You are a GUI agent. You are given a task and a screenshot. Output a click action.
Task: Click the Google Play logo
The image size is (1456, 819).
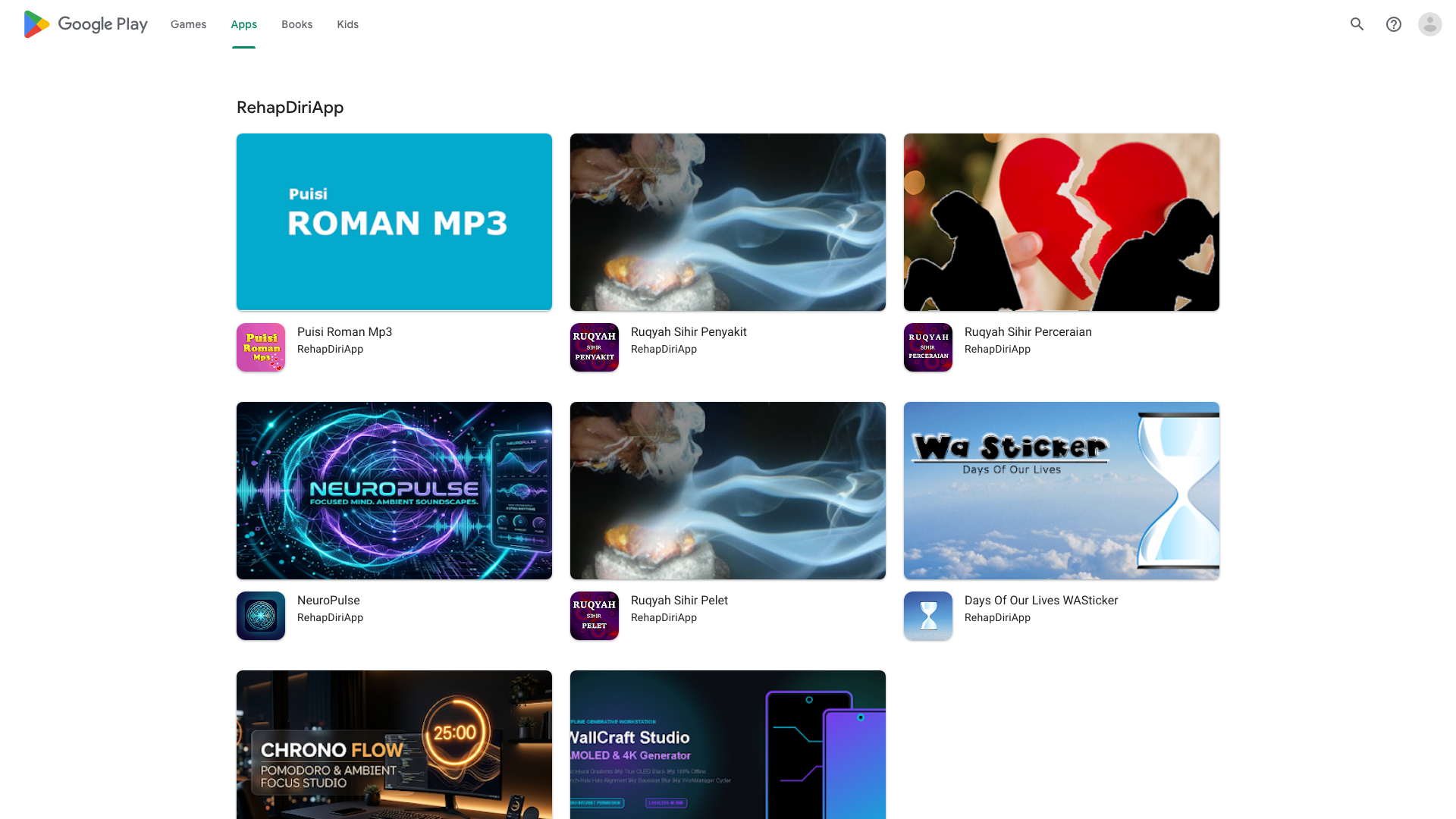tap(85, 24)
